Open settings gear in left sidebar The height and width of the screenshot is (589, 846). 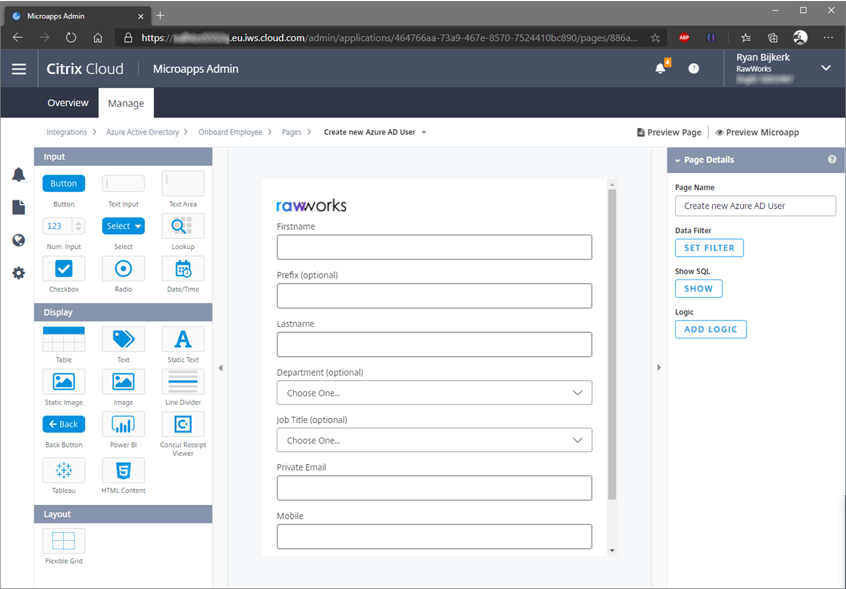pyautogui.click(x=18, y=273)
